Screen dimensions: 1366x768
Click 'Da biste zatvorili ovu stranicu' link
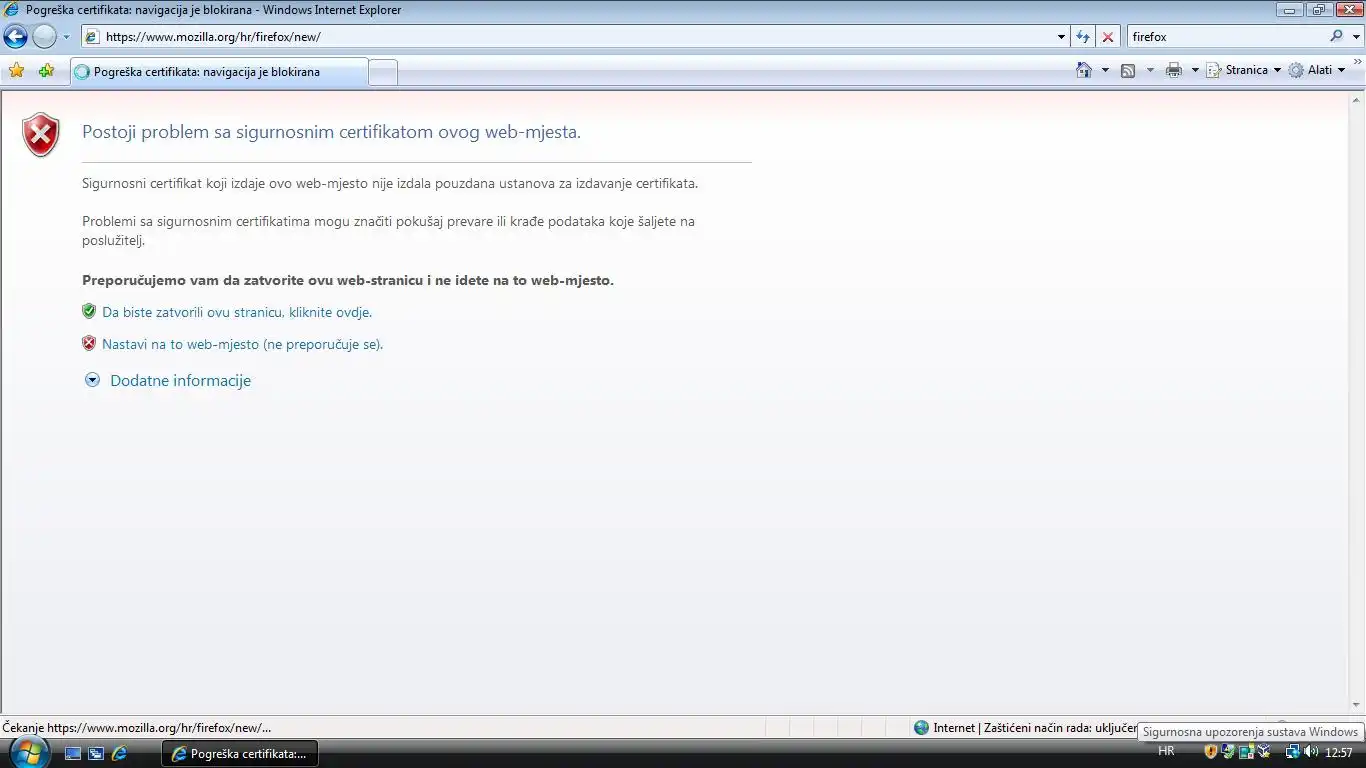pos(237,312)
